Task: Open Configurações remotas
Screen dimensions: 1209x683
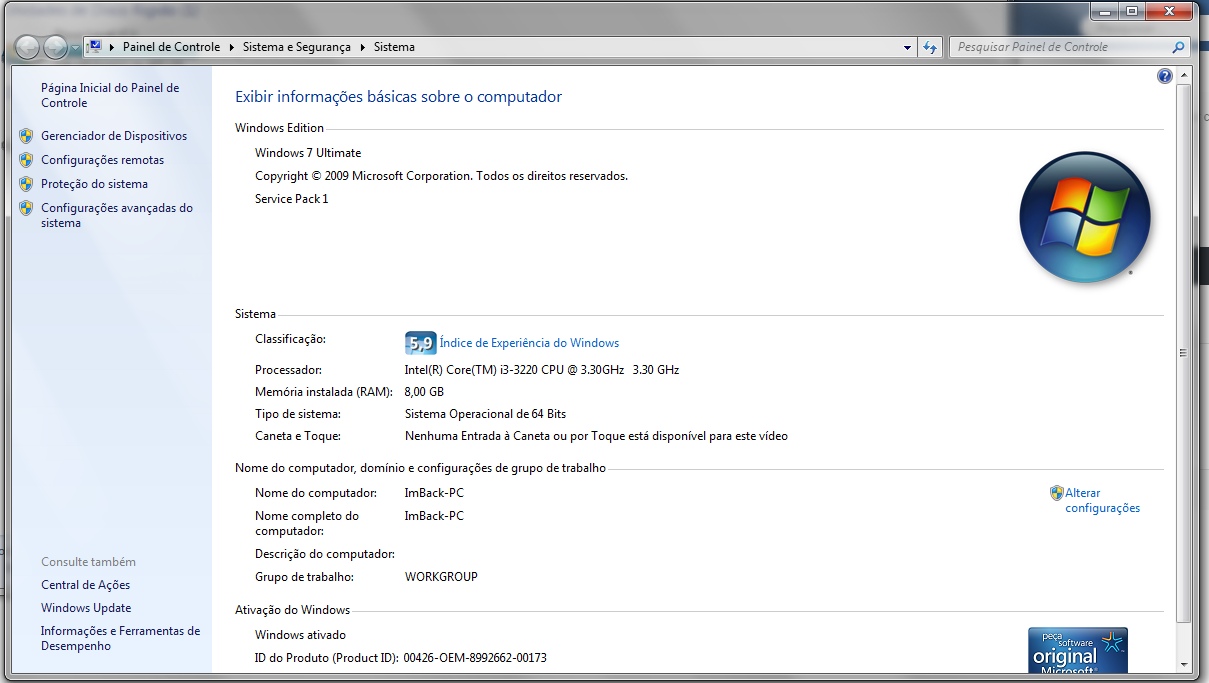Action: (x=102, y=160)
